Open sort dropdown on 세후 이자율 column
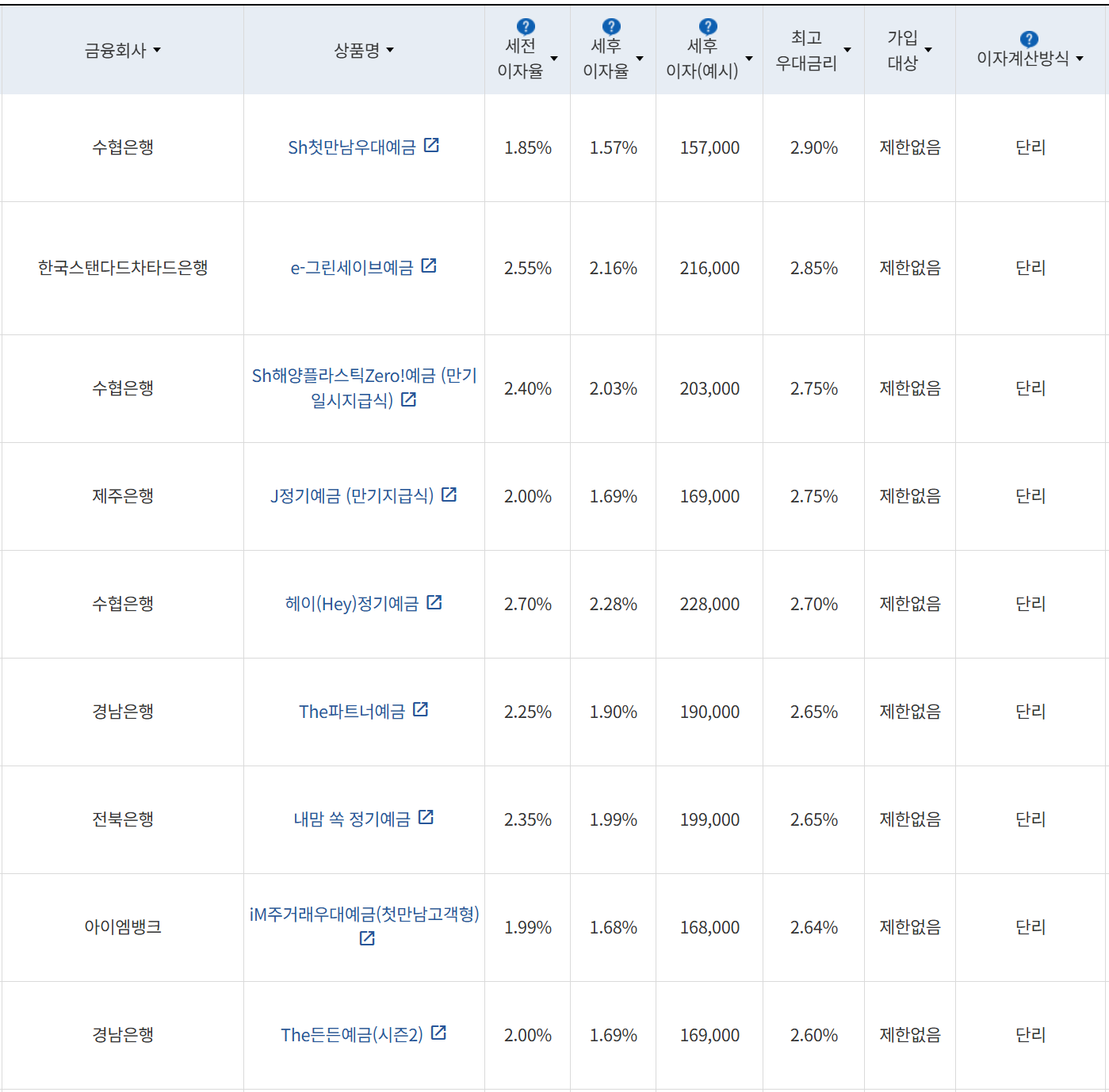Image resolution: width=1109 pixels, height=1092 pixels. tap(641, 57)
